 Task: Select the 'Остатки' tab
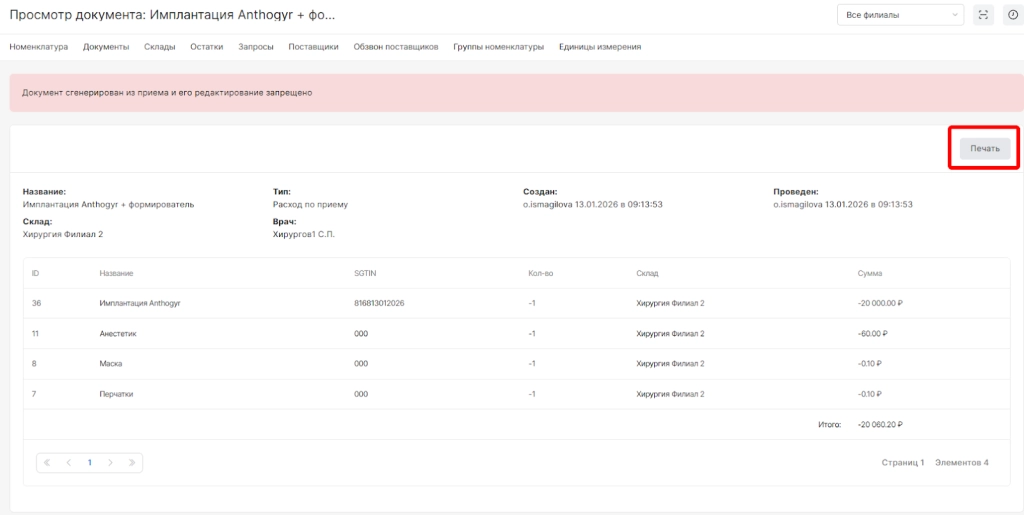[x=206, y=47]
